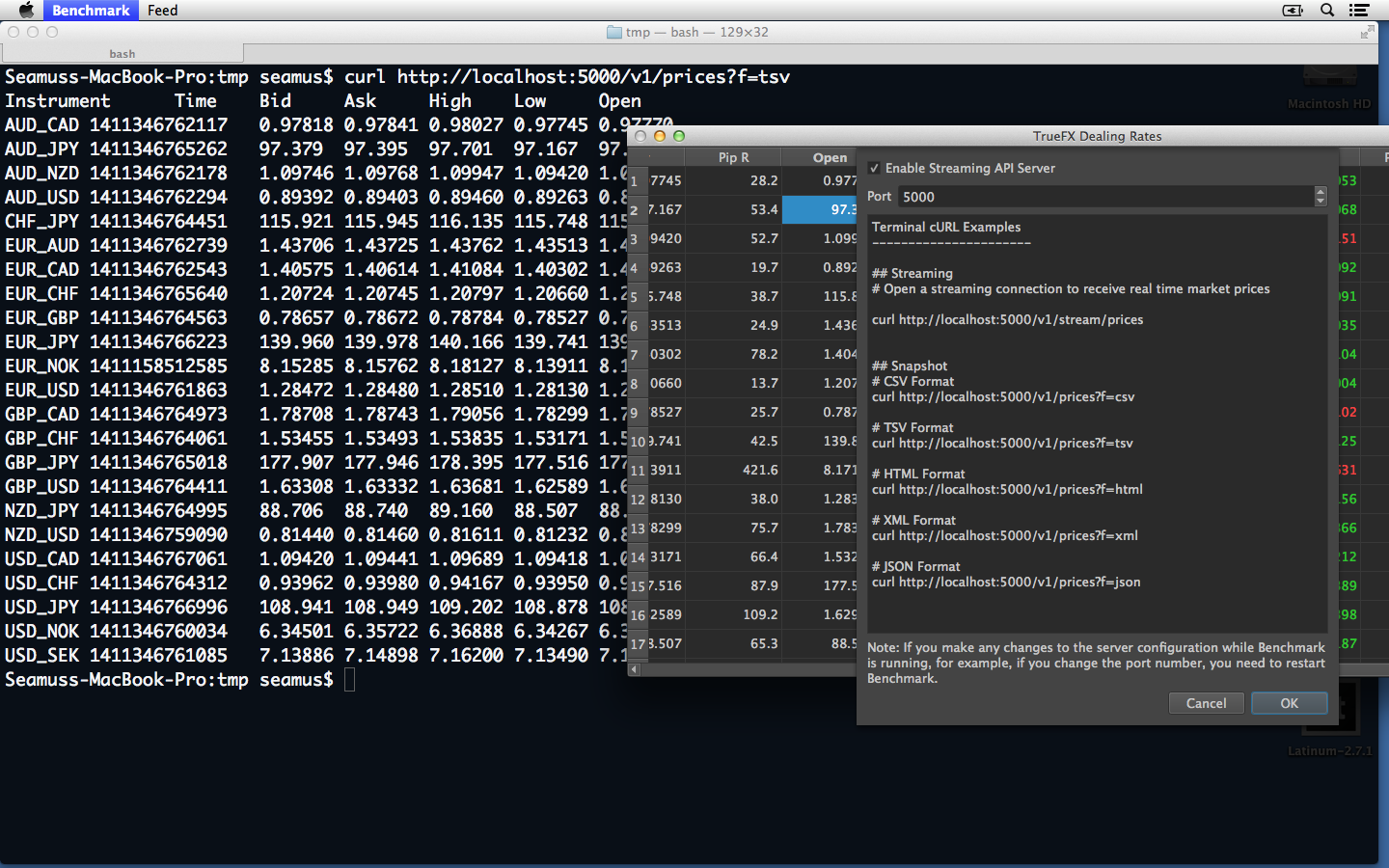Open the battery status menu icon
1389x868 pixels.
(1293, 10)
